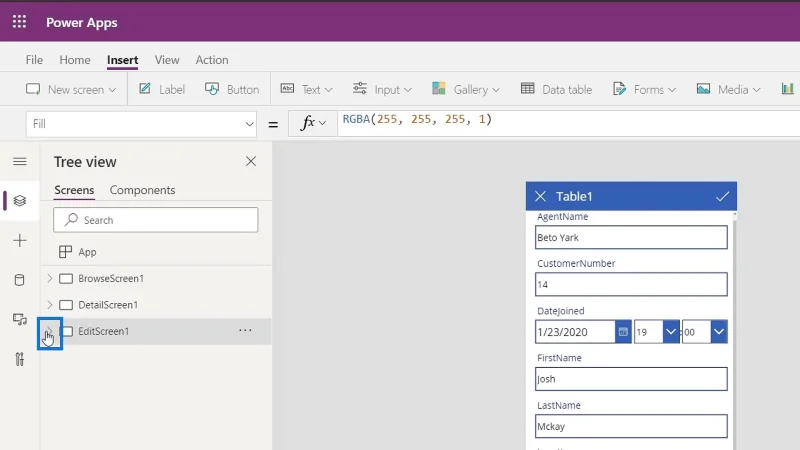Click the tree view Search box
The height and width of the screenshot is (450, 800).
pos(156,220)
